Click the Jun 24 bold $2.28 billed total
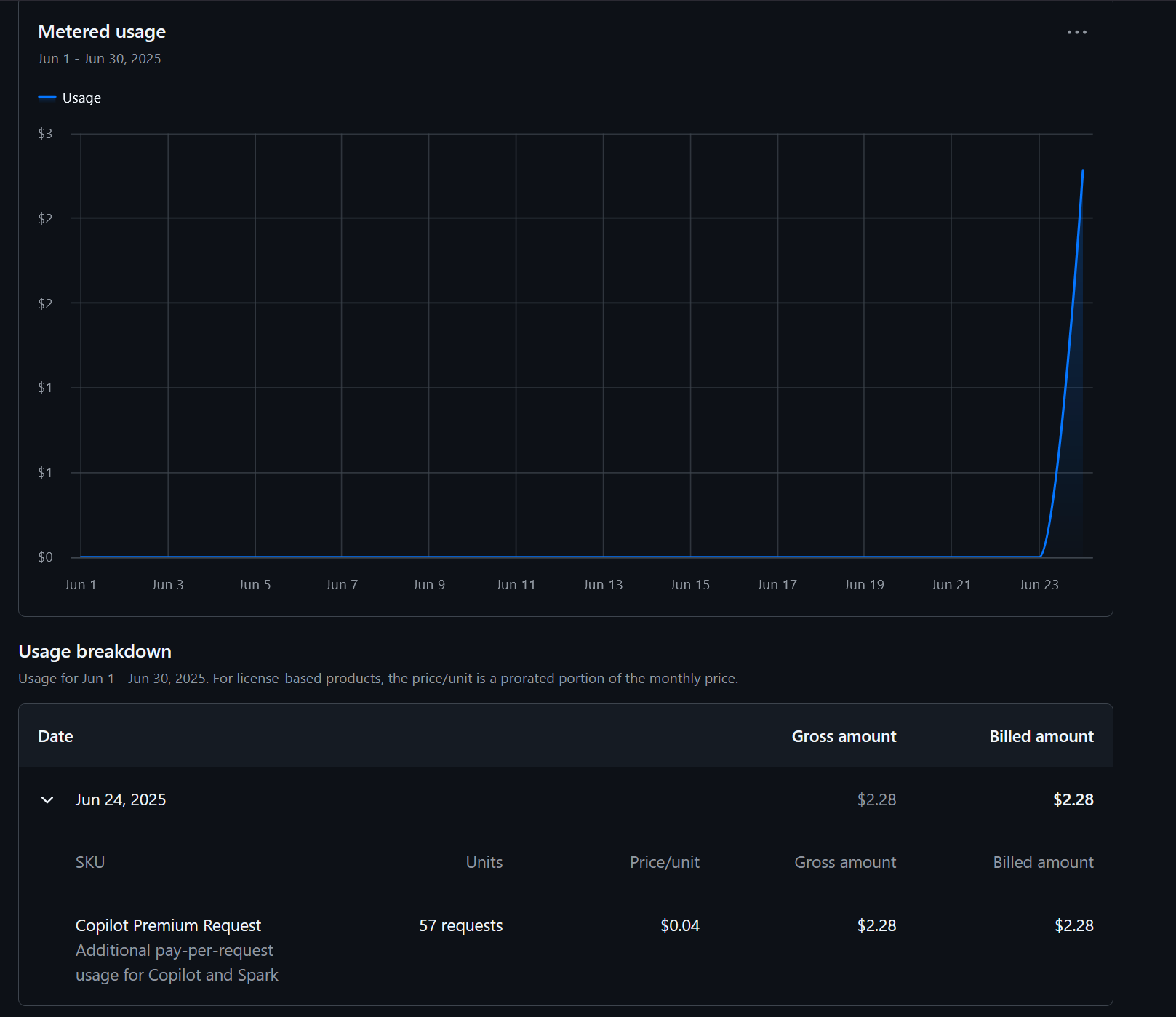The height and width of the screenshot is (1017, 1176). click(1073, 799)
